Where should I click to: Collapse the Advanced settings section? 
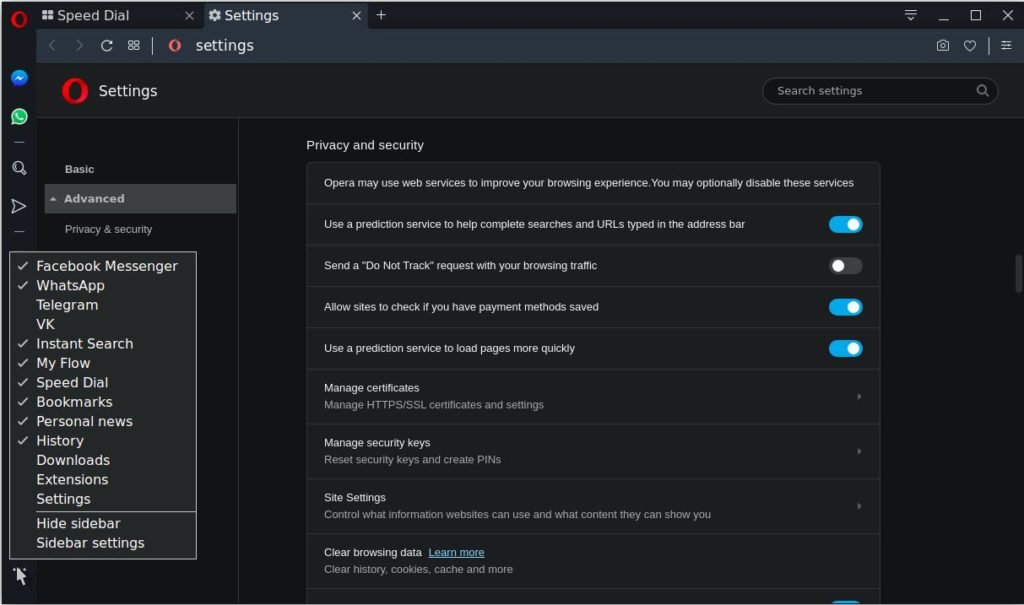pyautogui.click(x=140, y=199)
